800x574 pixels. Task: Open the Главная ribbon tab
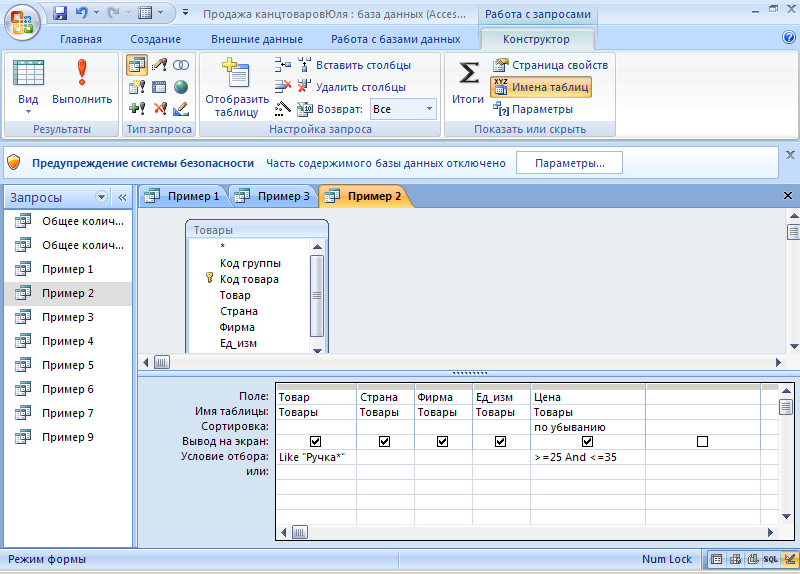[x=81, y=39]
